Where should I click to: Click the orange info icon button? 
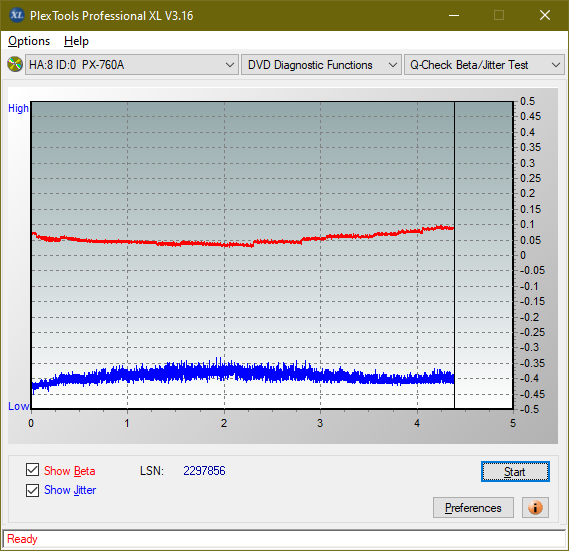click(x=535, y=507)
